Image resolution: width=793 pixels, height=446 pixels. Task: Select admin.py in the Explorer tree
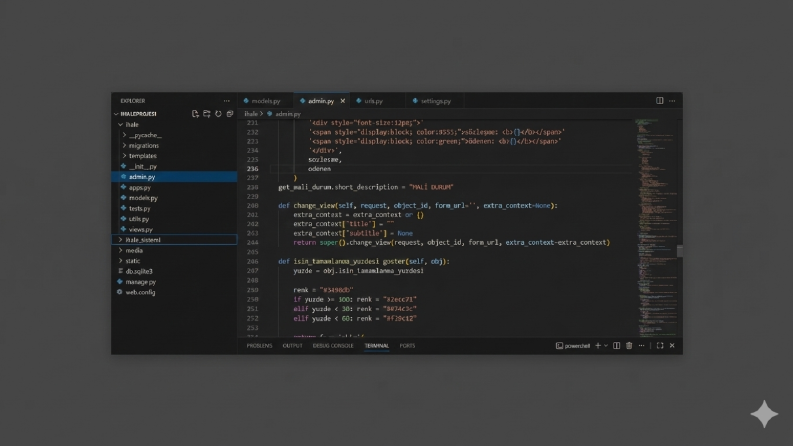click(174, 176)
